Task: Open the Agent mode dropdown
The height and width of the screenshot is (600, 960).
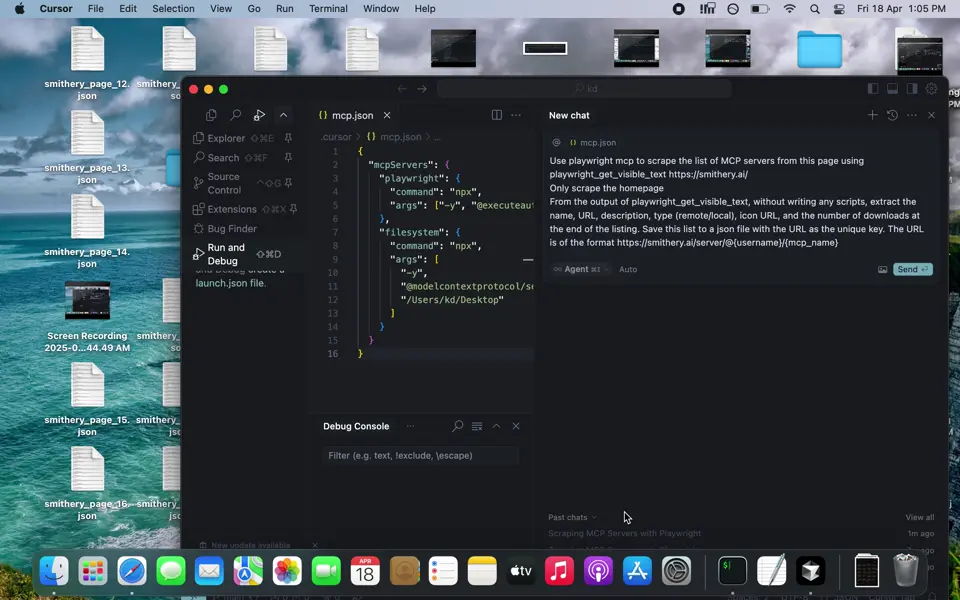Action: pyautogui.click(x=578, y=269)
